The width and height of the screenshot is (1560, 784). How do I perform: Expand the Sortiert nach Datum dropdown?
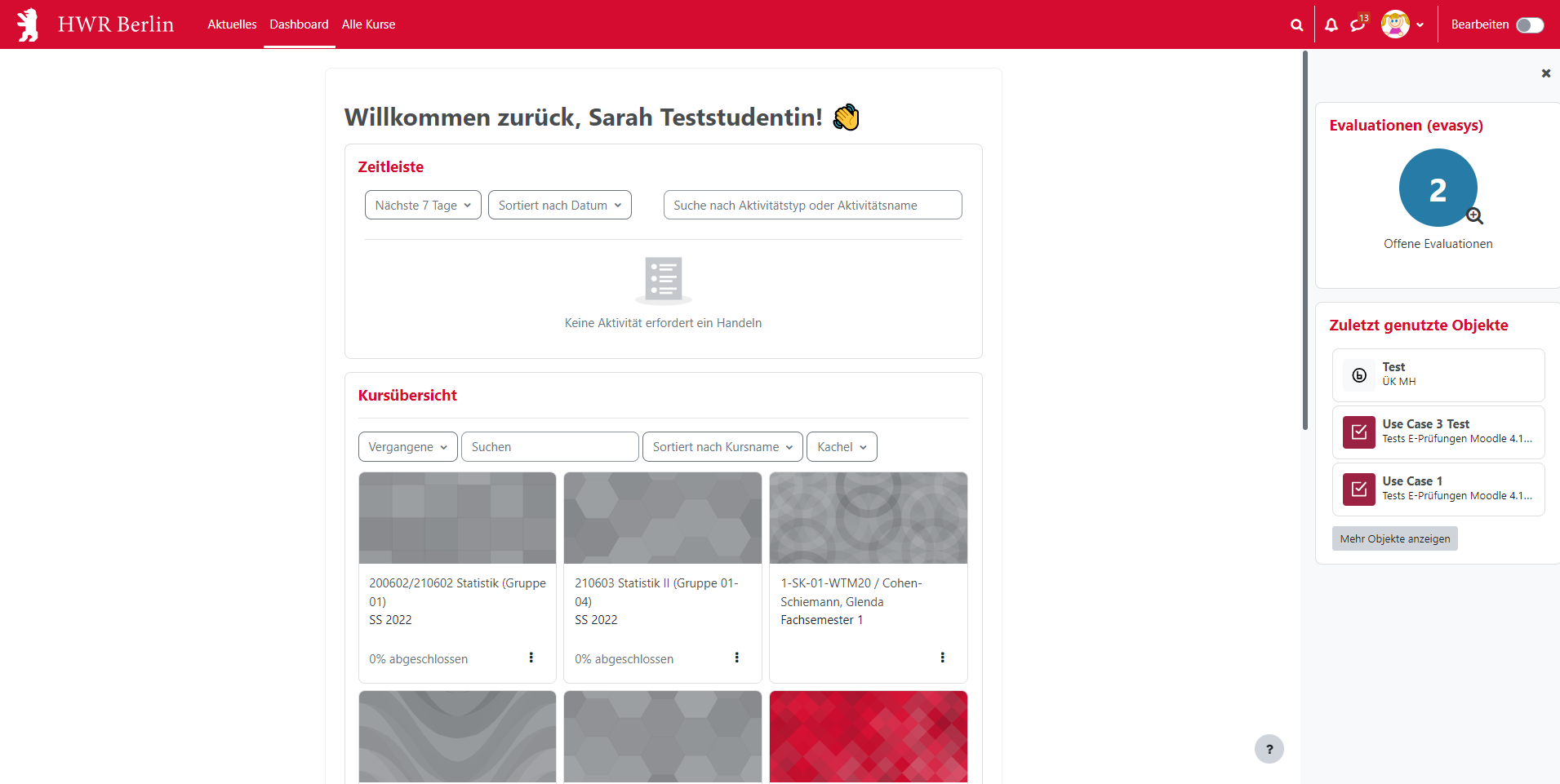(559, 206)
